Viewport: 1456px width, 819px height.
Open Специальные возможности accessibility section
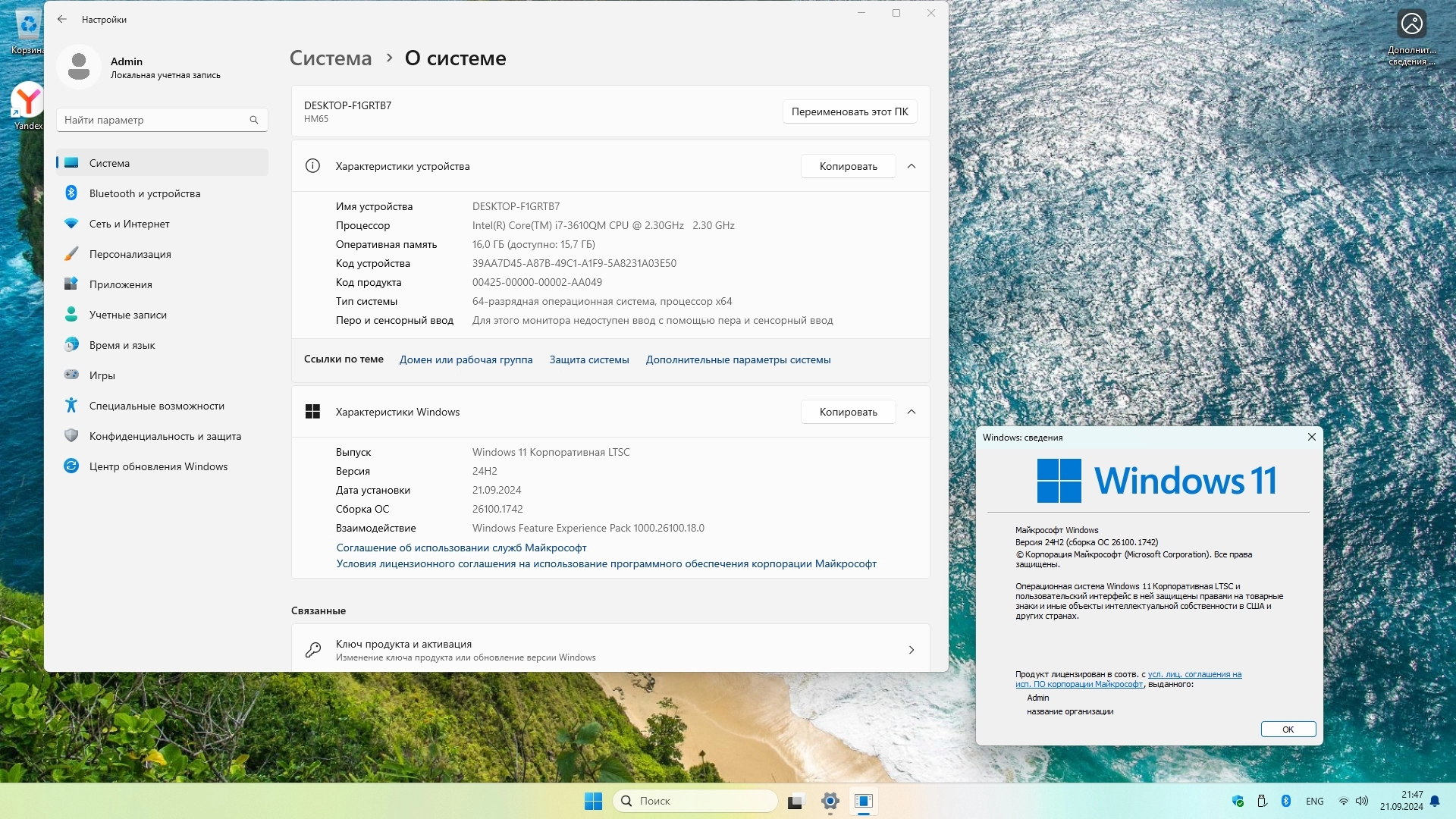point(156,406)
